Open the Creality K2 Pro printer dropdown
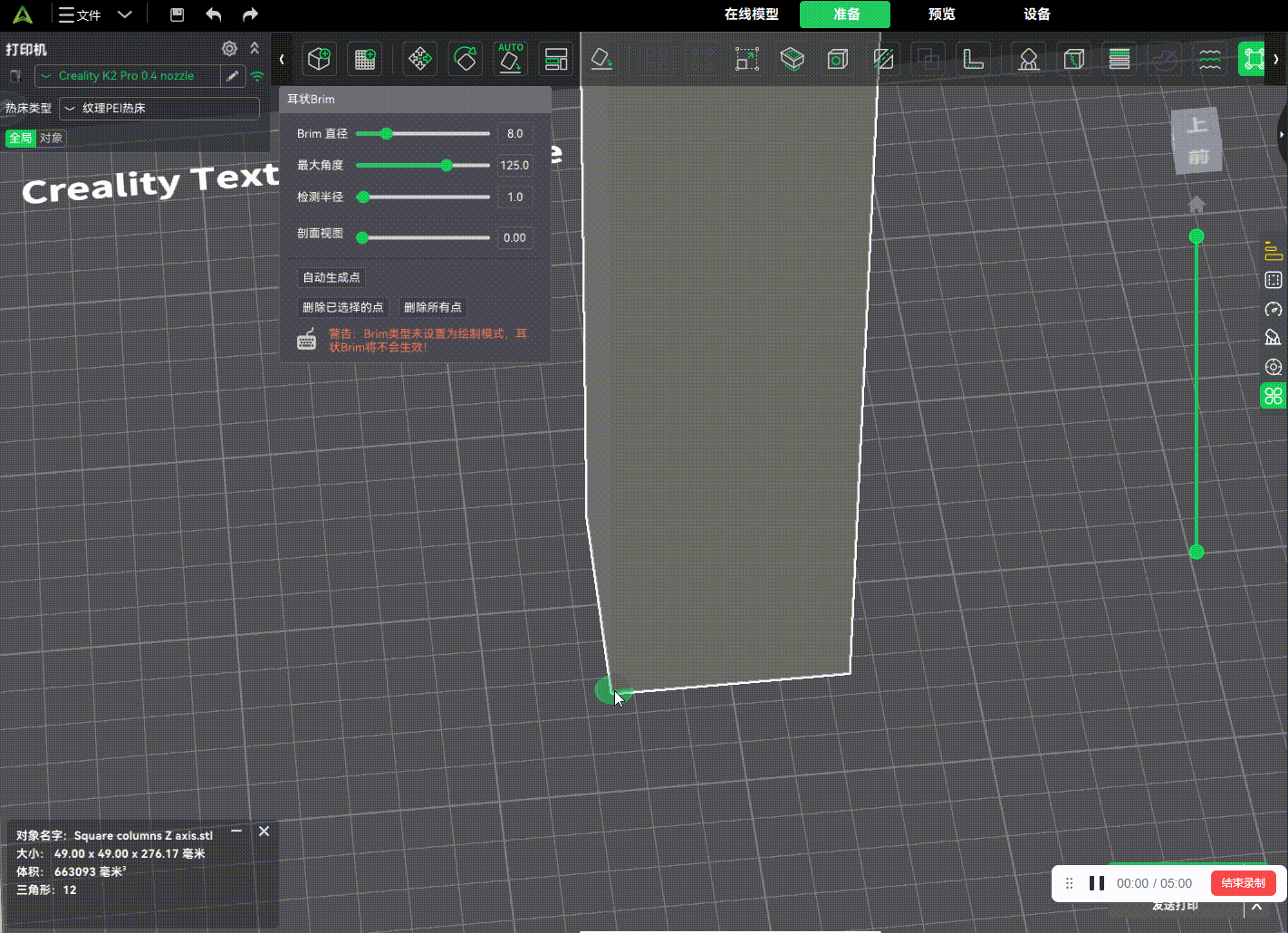The image size is (1288, 933). [128, 76]
